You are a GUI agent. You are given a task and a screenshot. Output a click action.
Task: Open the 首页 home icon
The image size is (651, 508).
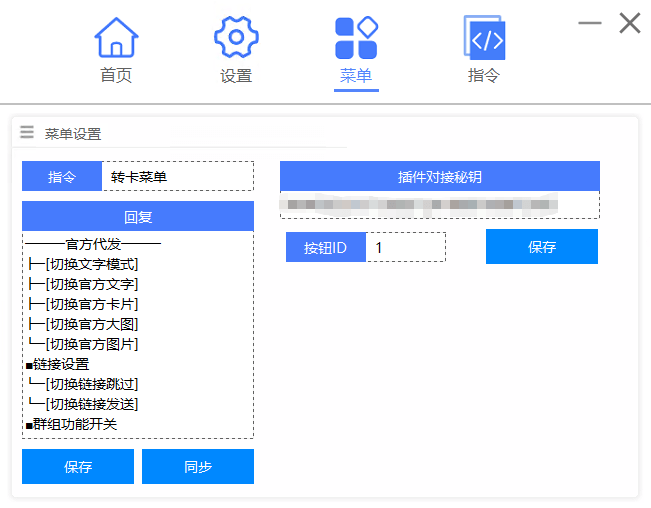pos(116,37)
